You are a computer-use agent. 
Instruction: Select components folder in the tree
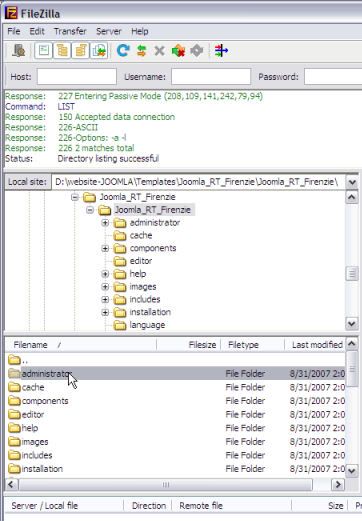tap(153, 248)
